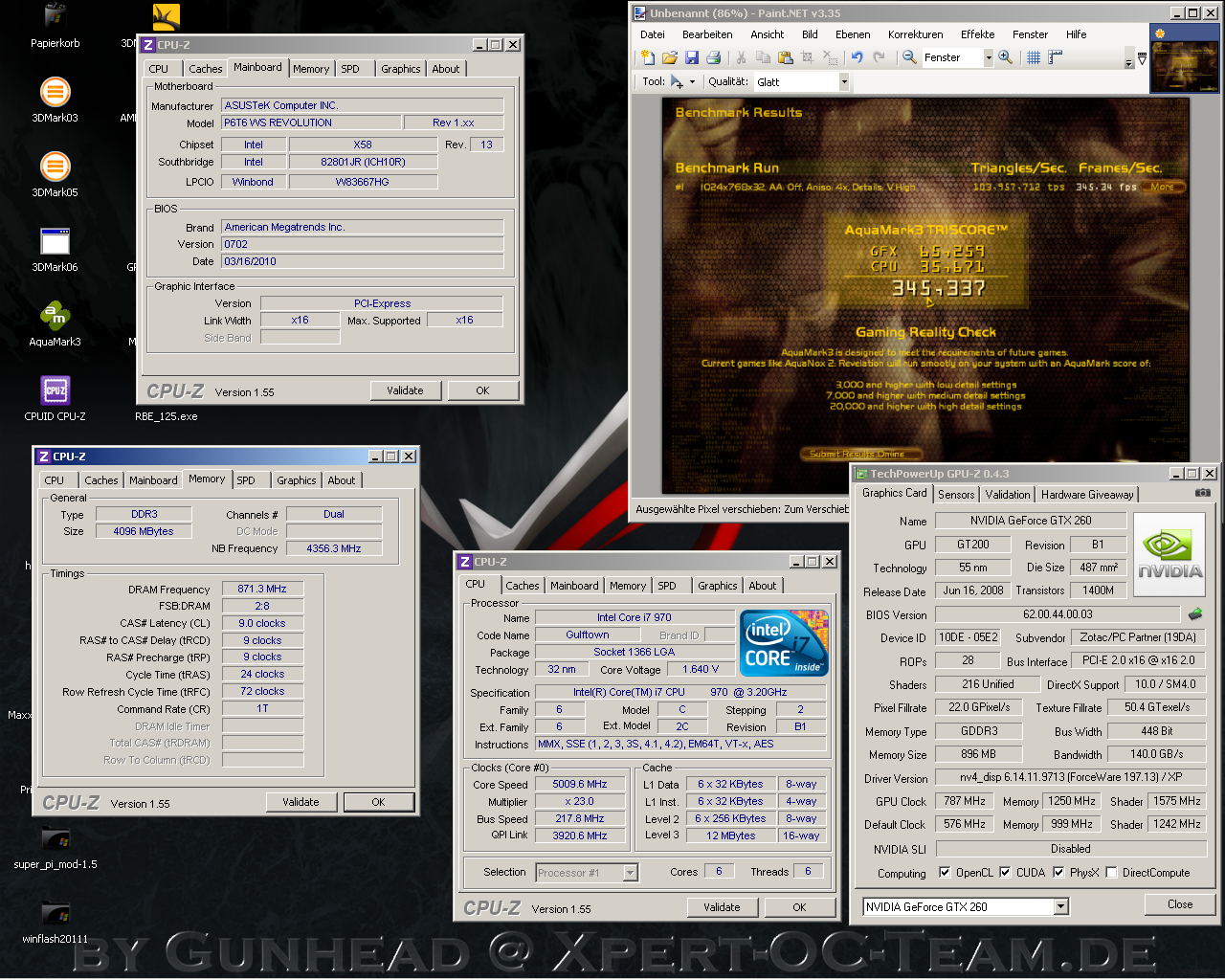Click the 4356.3 MHz NB Frequency value
The image size is (1225, 980).
(x=334, y=548)
